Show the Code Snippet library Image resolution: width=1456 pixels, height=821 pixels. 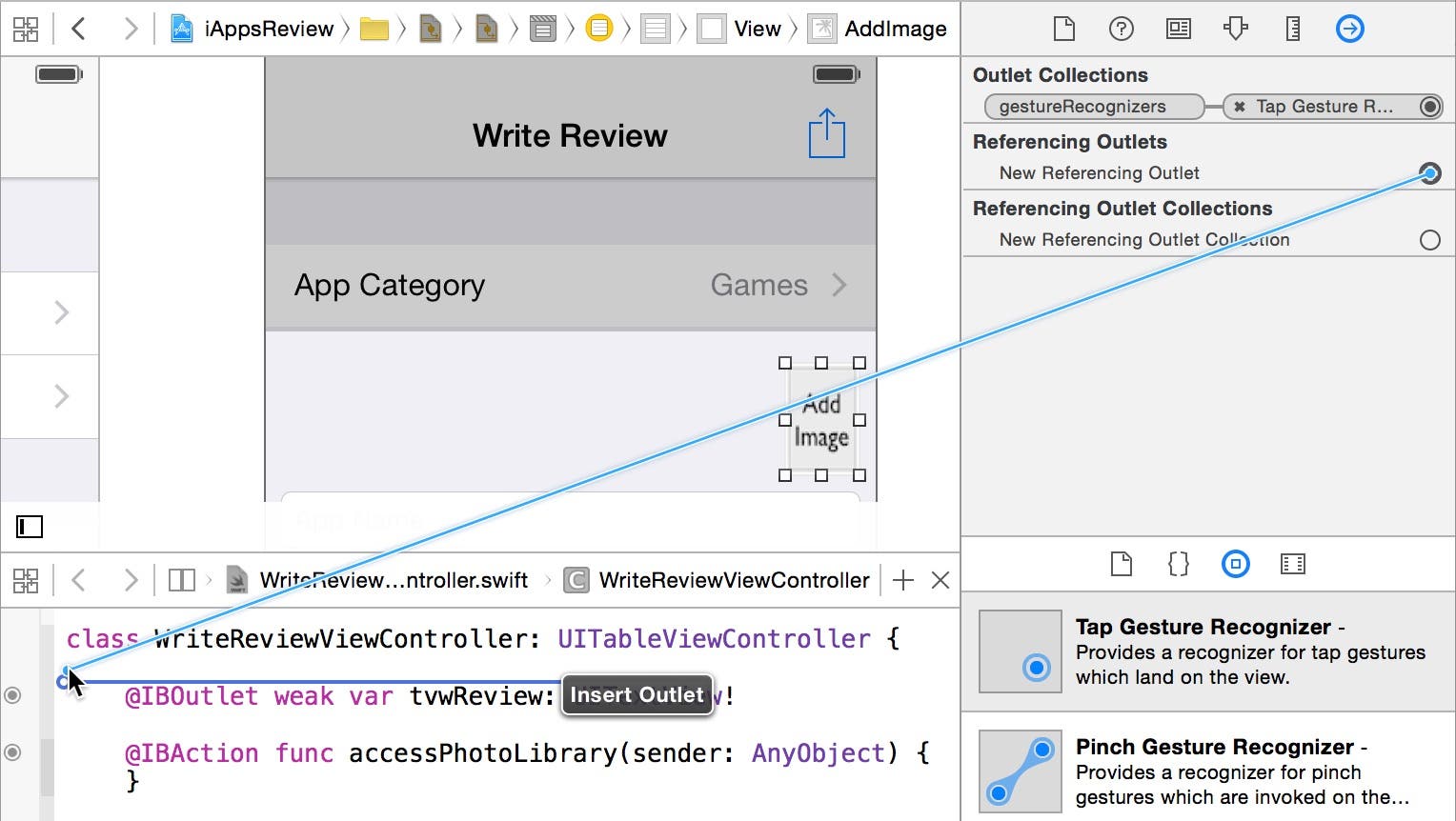coord(1179,564)
